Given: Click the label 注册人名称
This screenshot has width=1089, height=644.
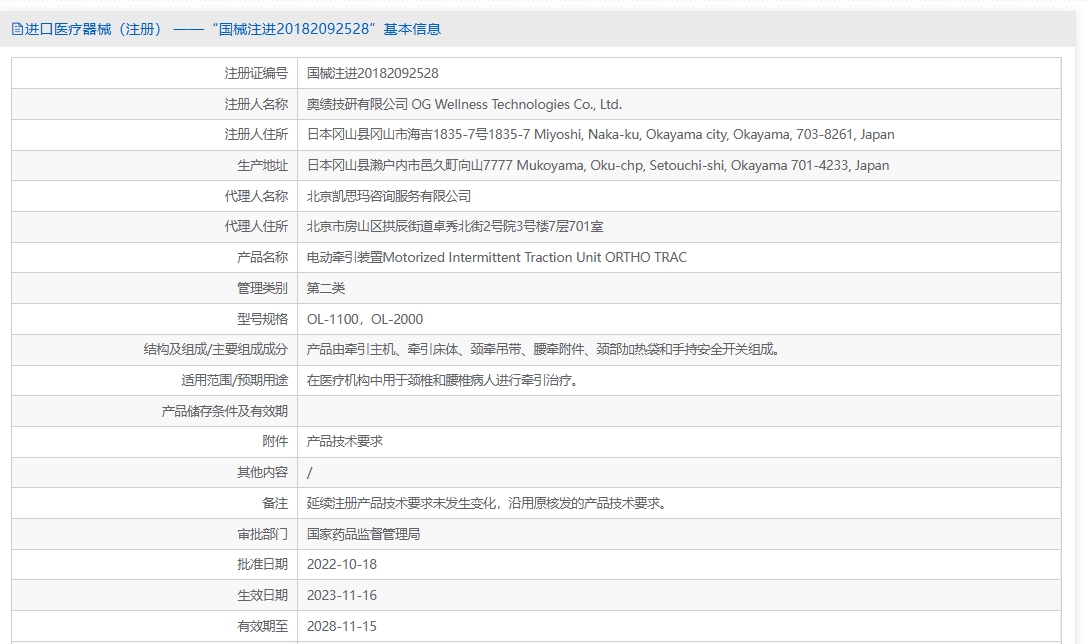Looking at the screenshot, I should [256, 104].
